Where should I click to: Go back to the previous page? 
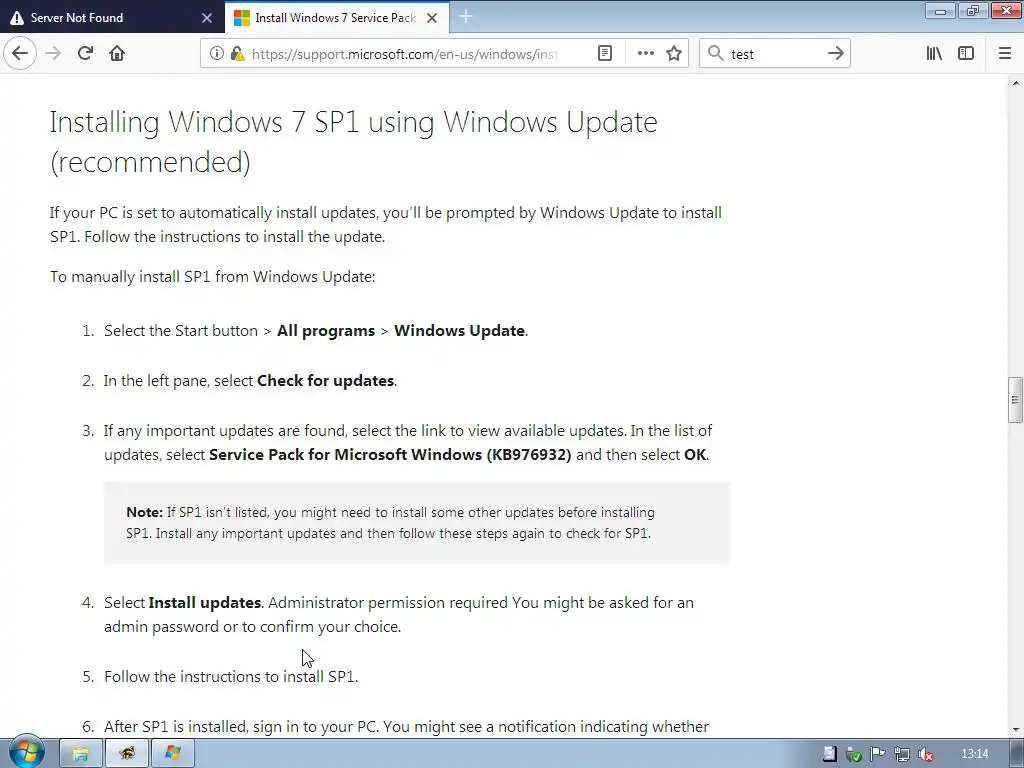[20, 54]
